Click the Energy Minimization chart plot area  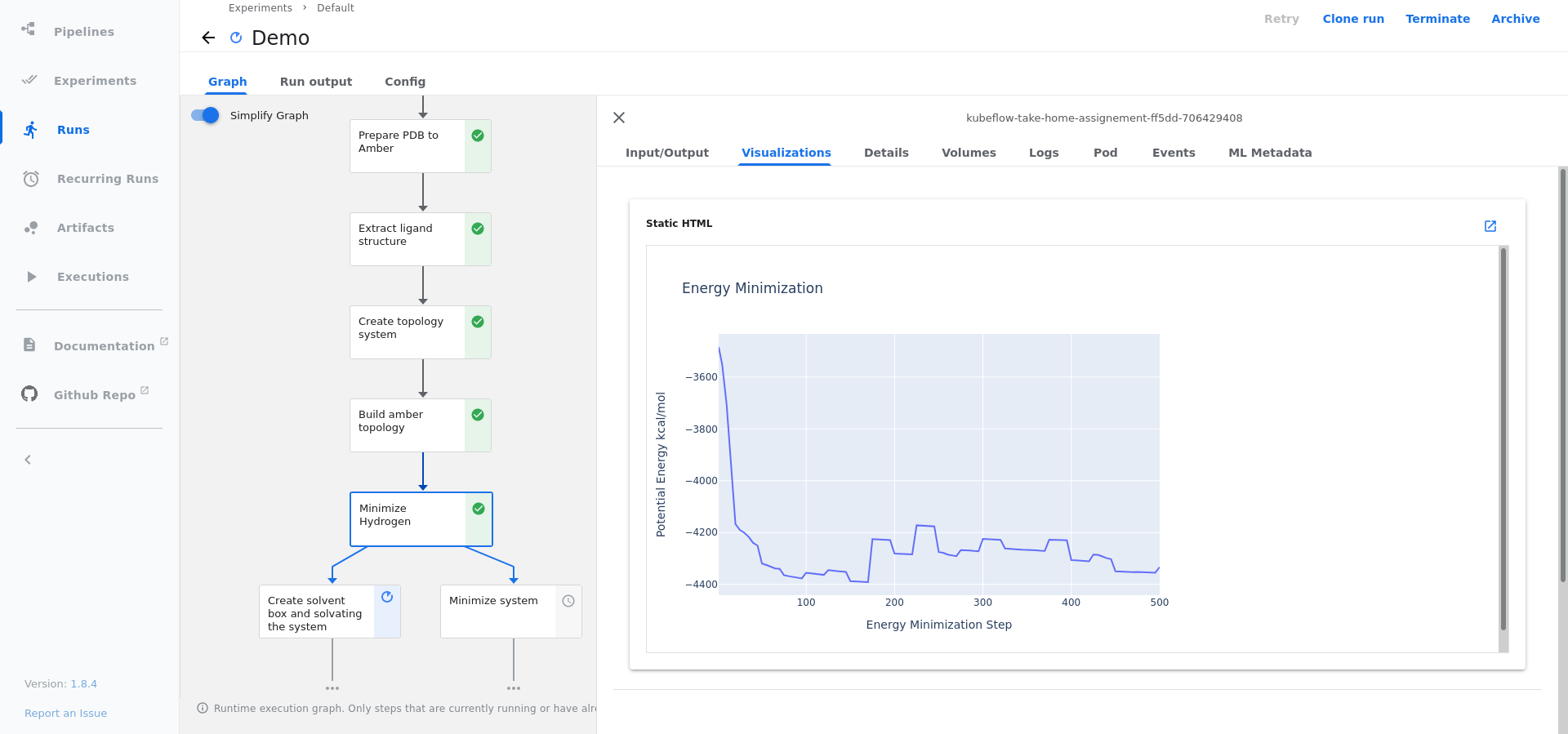click(939, 465)
